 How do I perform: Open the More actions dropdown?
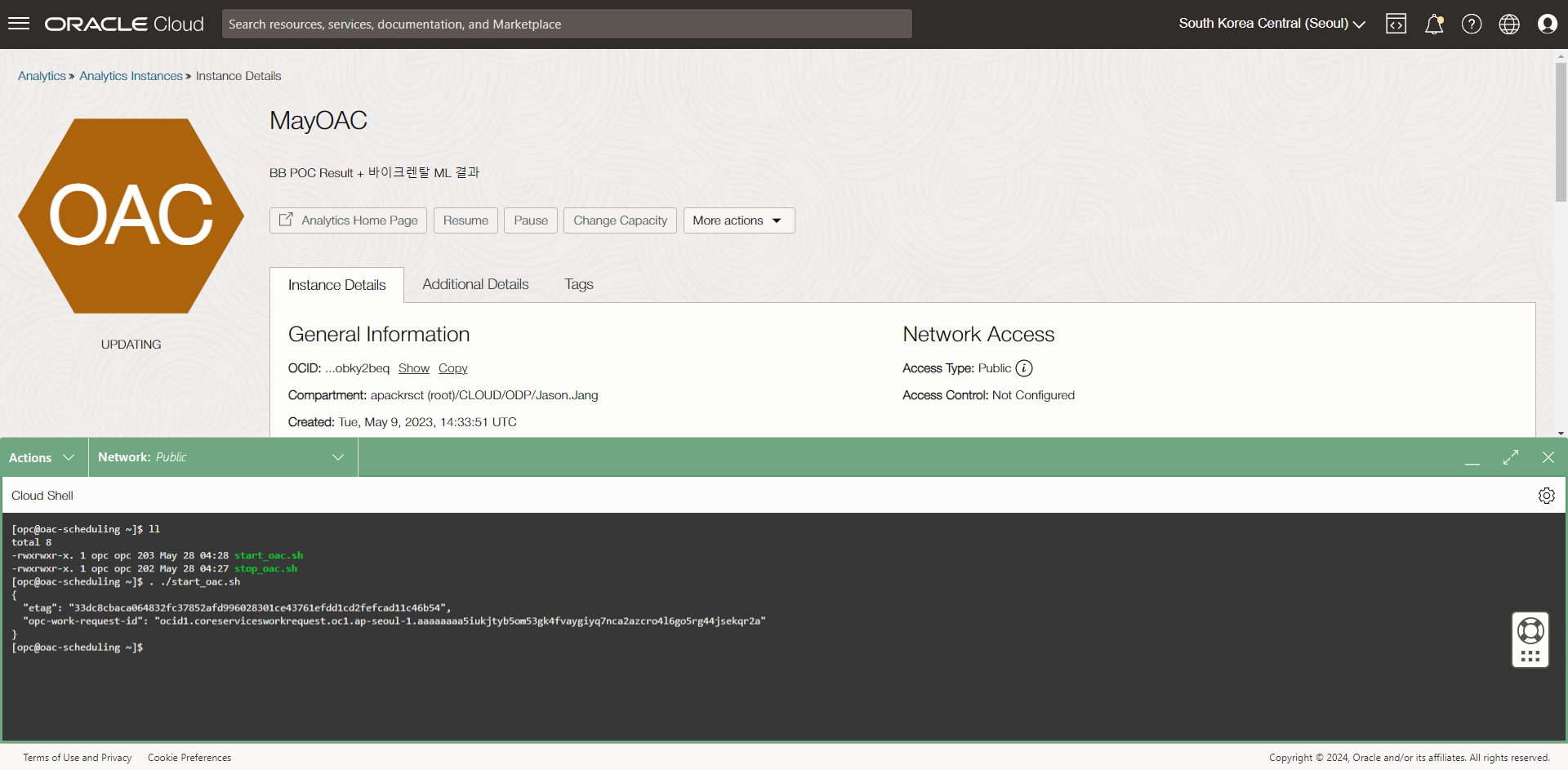[x=739, y=220]
